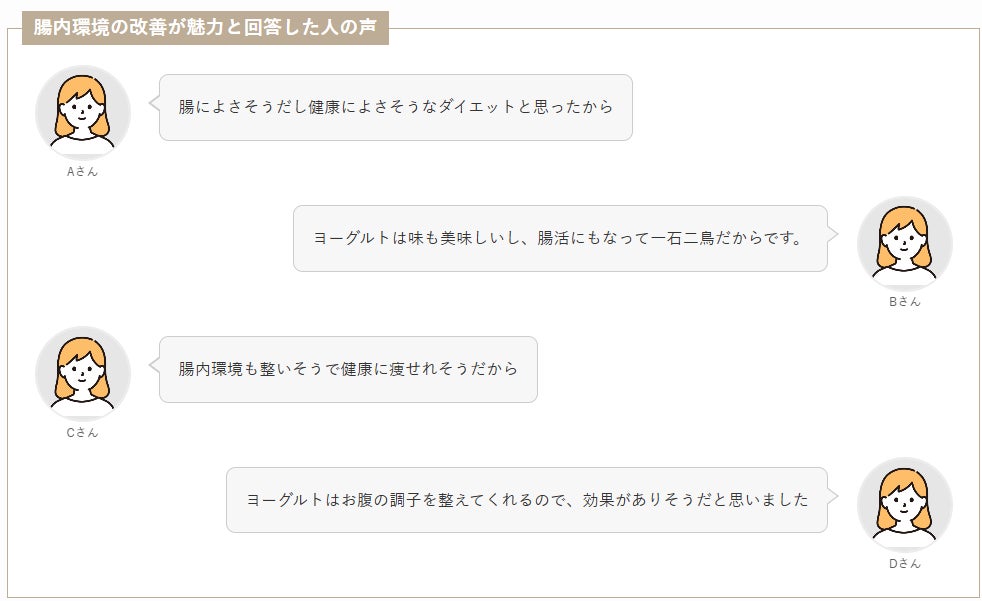Click Bさん's avatar icon
The width and height of the screenshot is (982, 601).
904,241
